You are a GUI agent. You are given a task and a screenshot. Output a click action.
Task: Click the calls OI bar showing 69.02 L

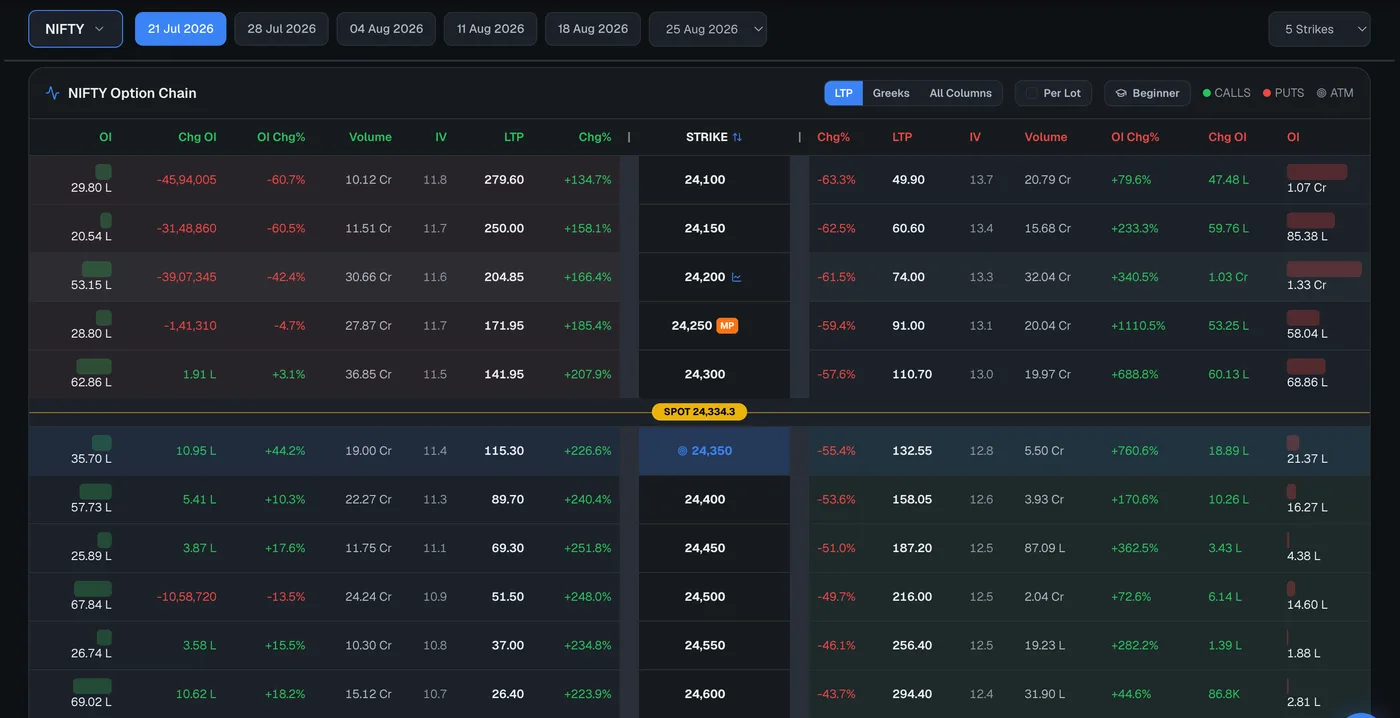93,686
